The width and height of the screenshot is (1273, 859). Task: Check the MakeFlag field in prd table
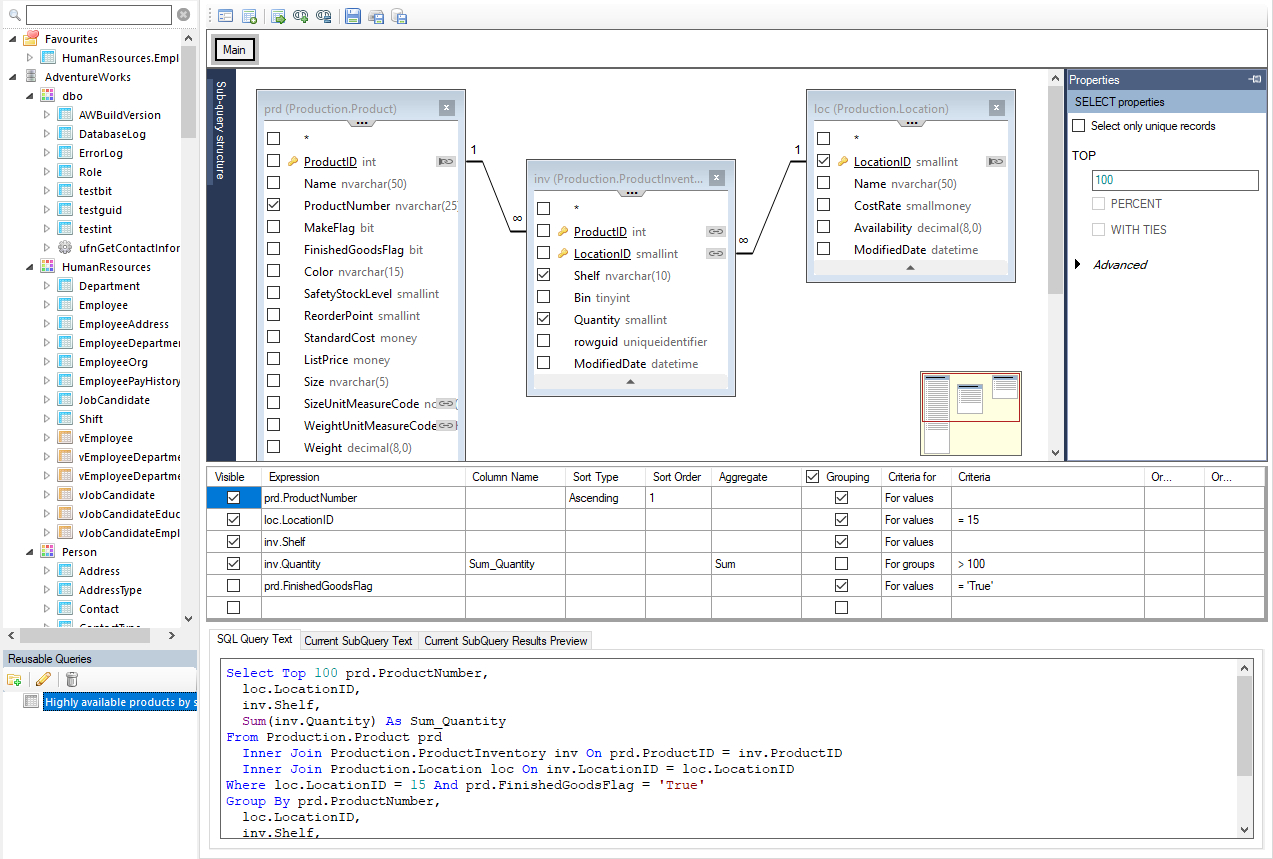click(273, 228)
